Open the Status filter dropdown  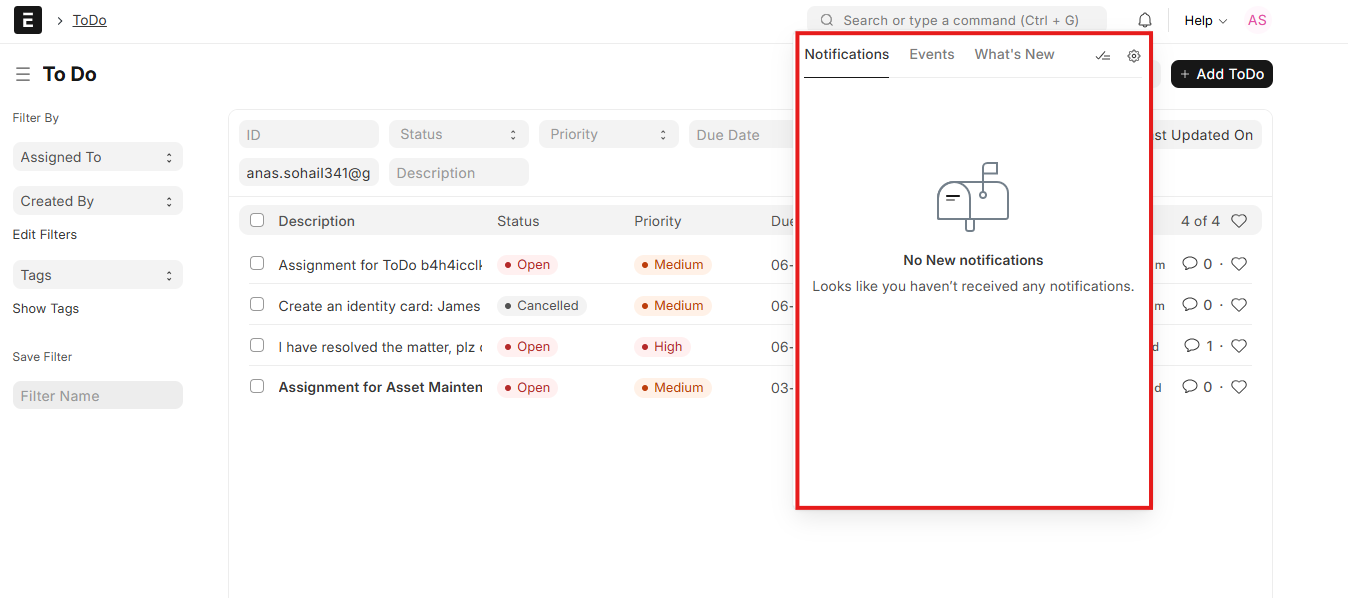click(459, 134)
